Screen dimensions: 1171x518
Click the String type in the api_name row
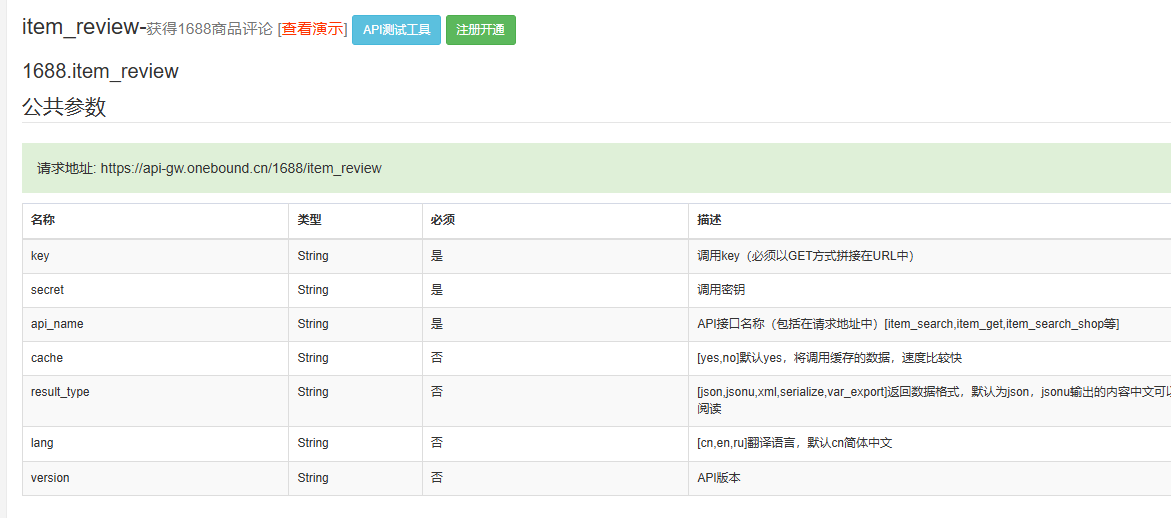point(313,324)
